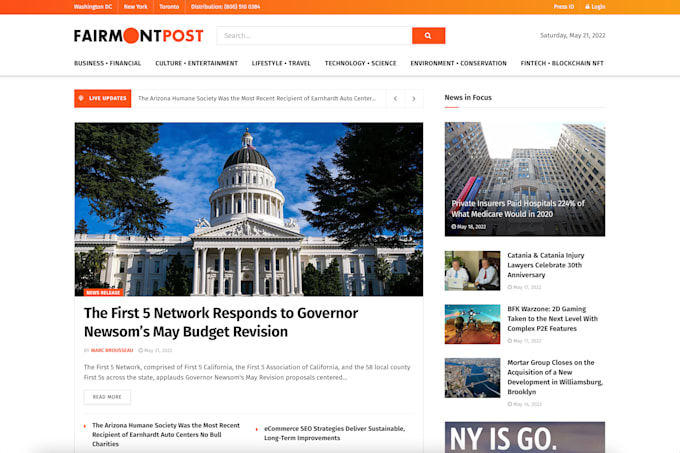Click the Distribution phone number link
The image size is (680, 453).
226,7
